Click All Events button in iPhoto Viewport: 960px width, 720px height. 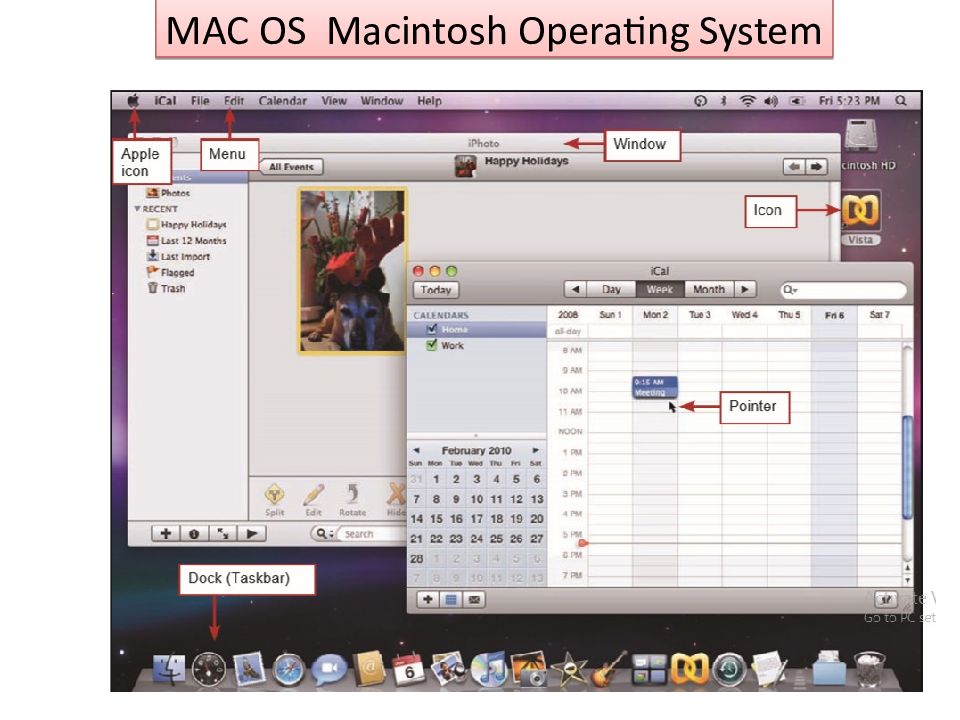click(291, 167)
